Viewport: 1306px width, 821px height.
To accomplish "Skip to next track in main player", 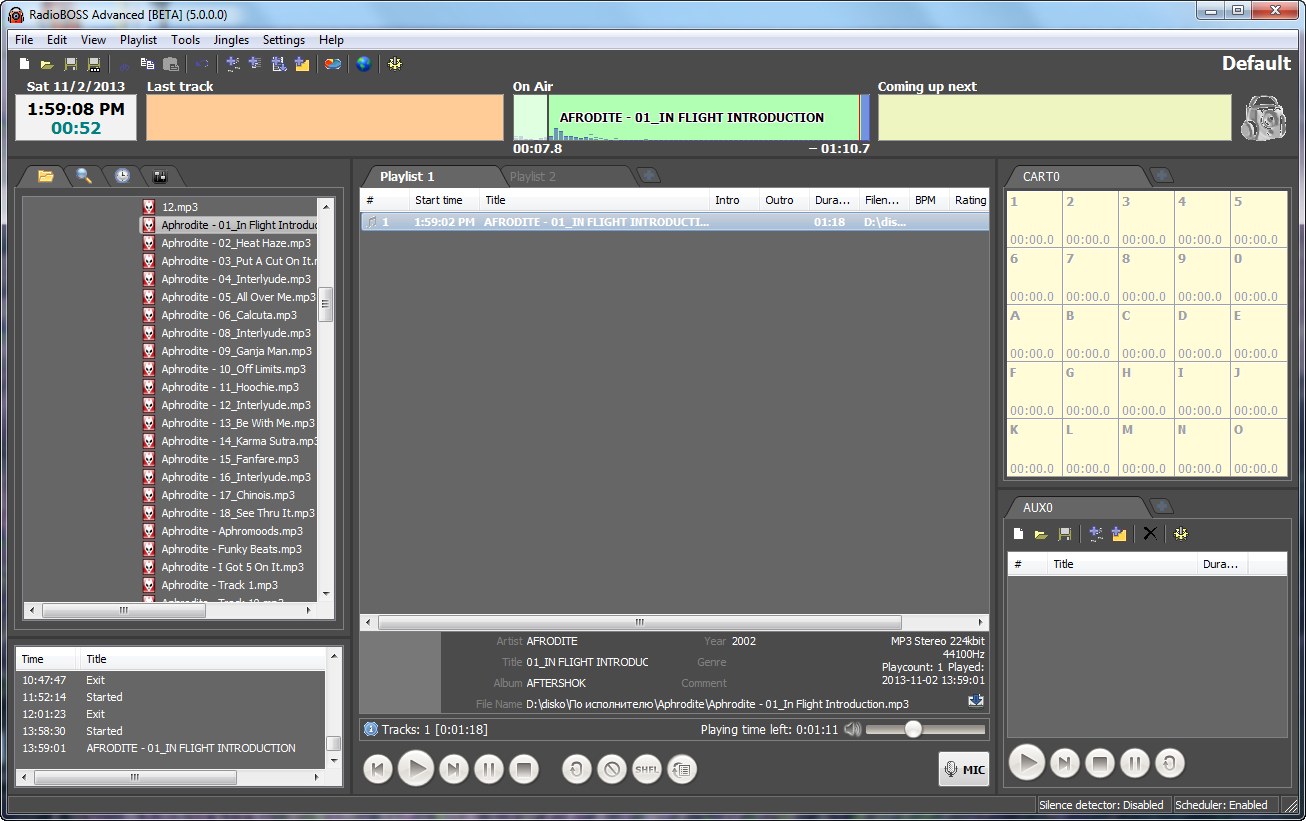I will click(453, 769).
